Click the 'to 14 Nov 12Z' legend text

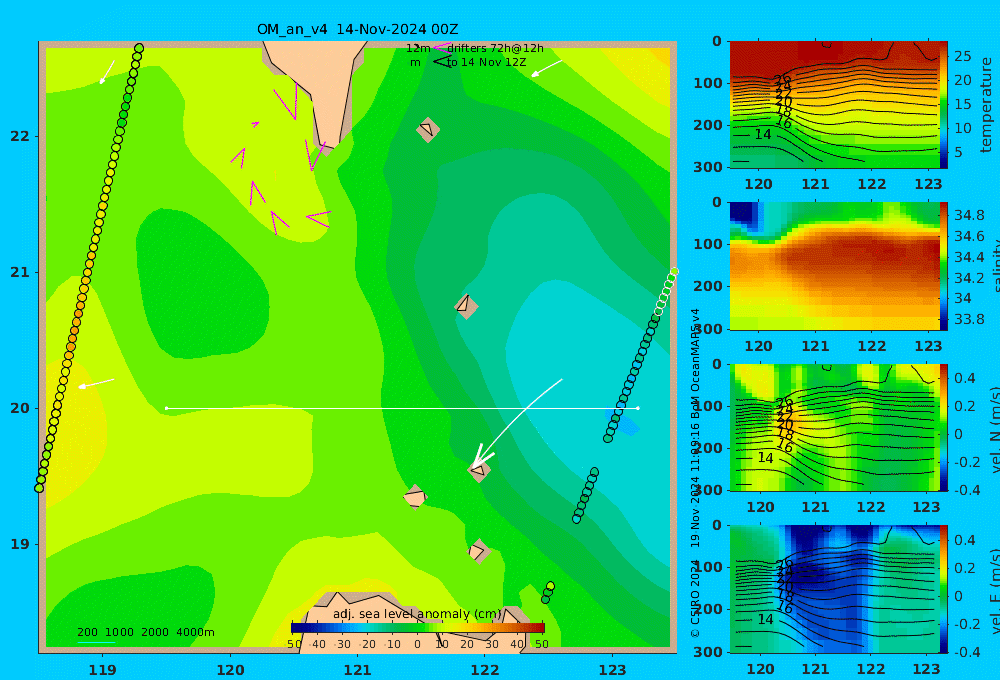pyautogui.click(x=487, y=63)
